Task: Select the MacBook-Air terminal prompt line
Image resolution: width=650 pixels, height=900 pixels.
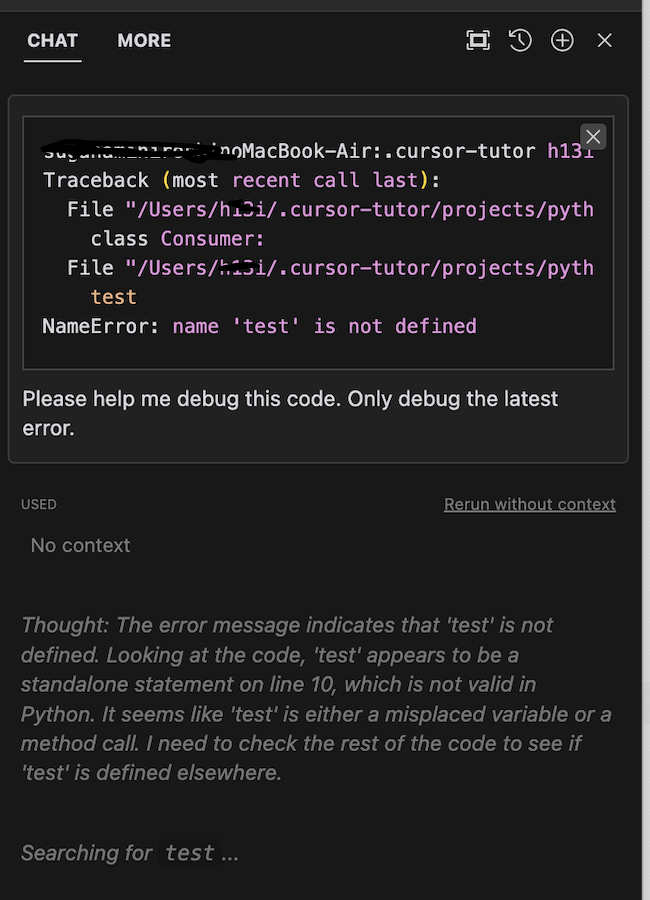Action: click(x=319, y=150)
